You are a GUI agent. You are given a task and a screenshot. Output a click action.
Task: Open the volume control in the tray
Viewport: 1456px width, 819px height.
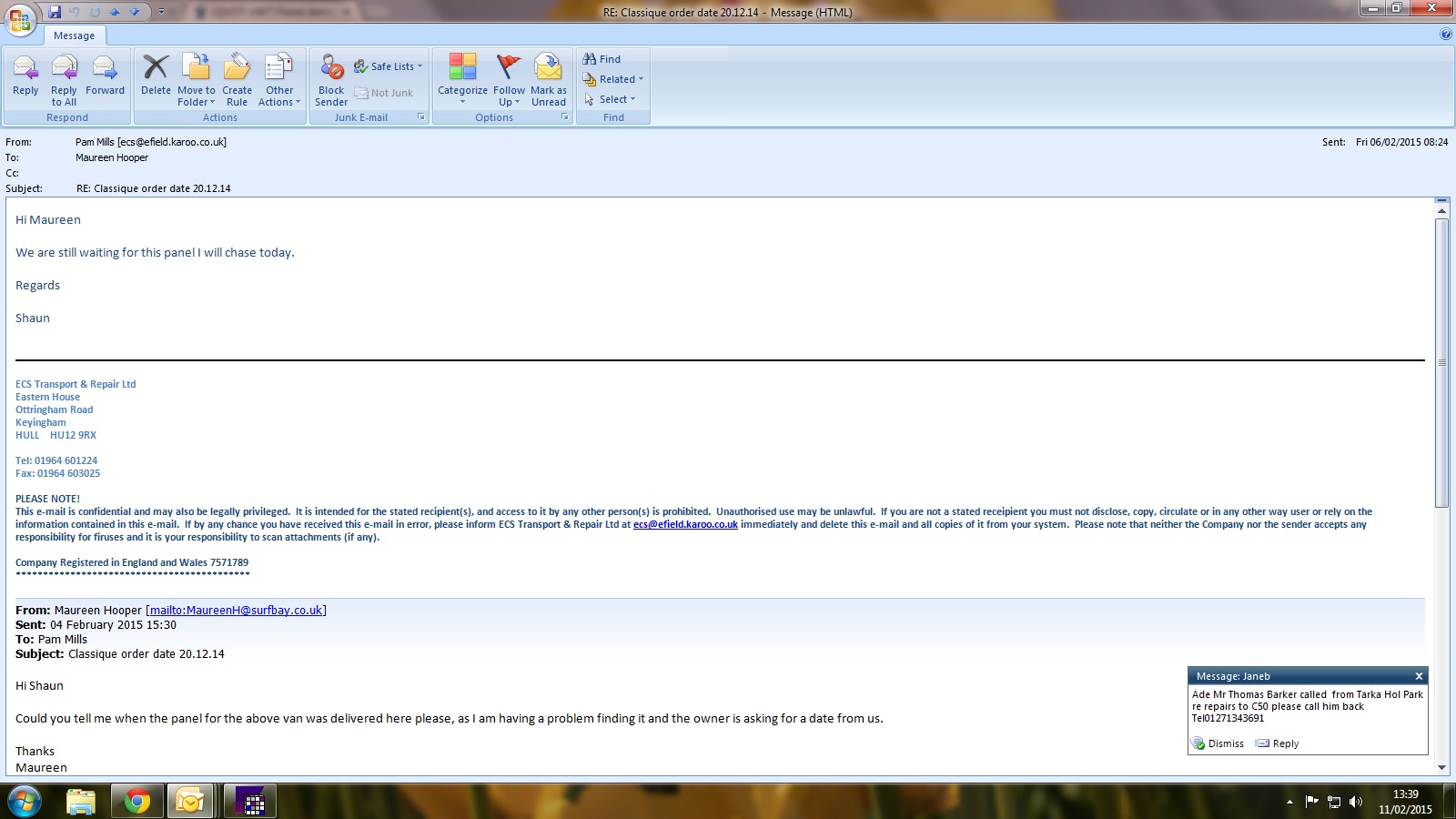coord(1356,802)
